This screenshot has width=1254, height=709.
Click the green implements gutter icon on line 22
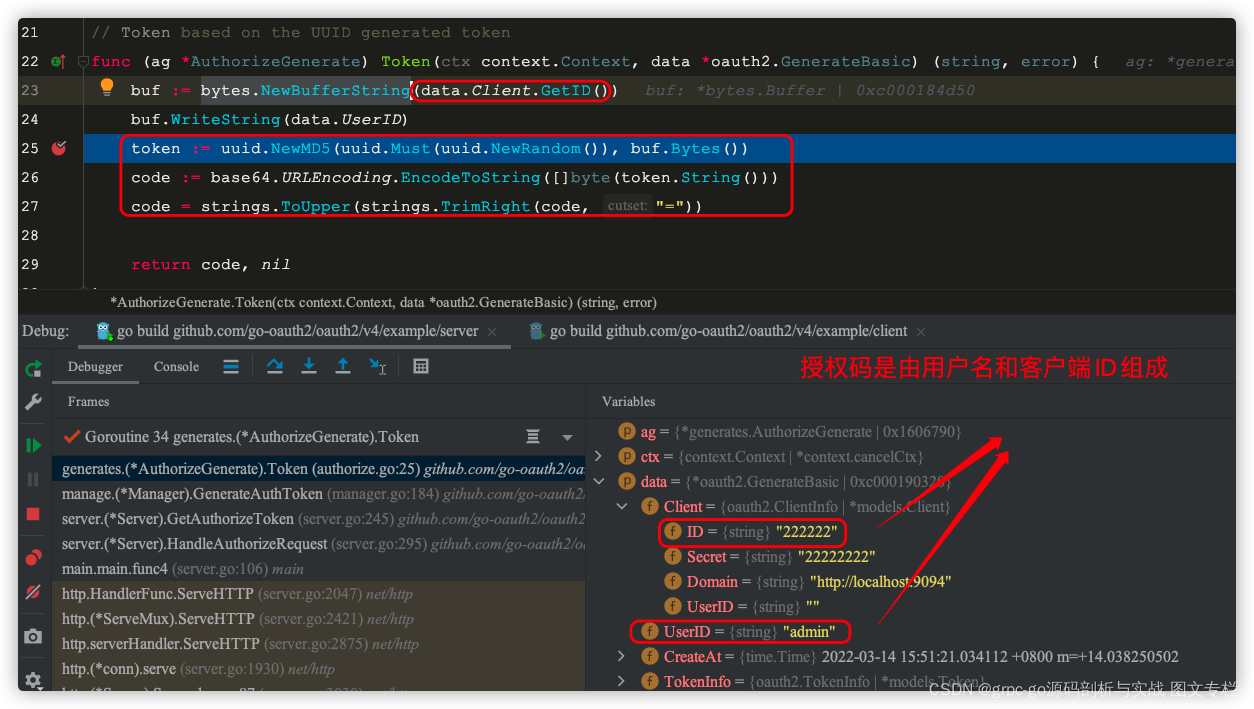tap(58, 61)
